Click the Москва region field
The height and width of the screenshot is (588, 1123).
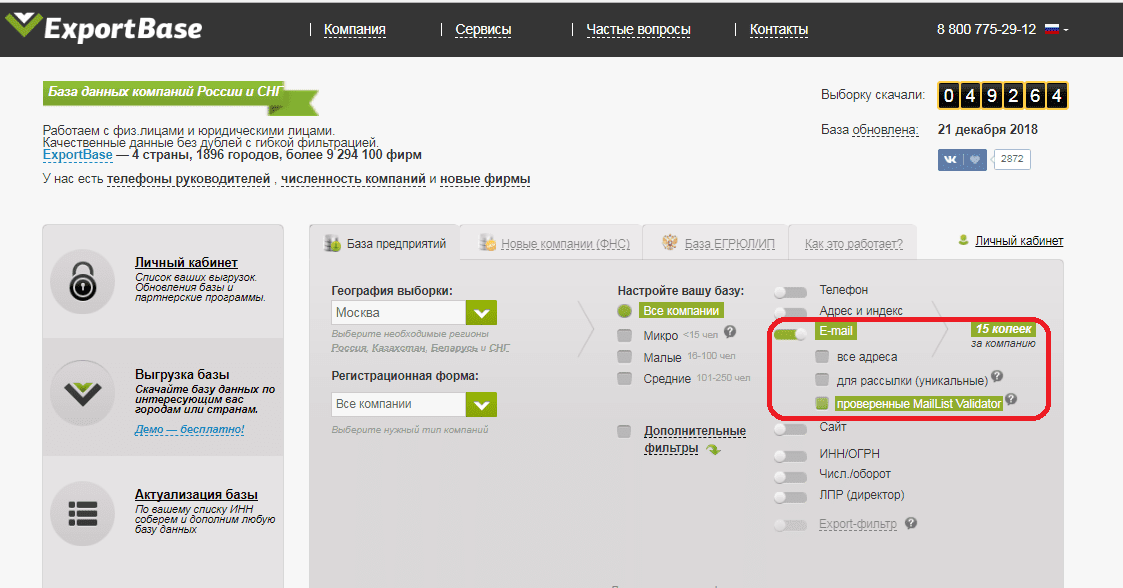[398, 313]
